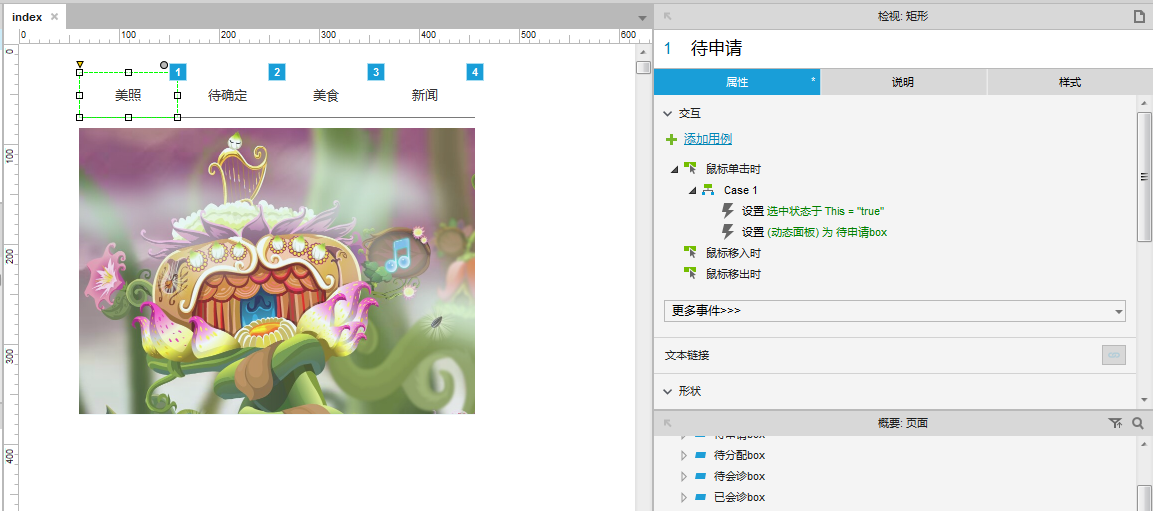Select the 美食 tab widget on canvas
The height and width of the screenshot is (511, 1153).
(326, 95)
